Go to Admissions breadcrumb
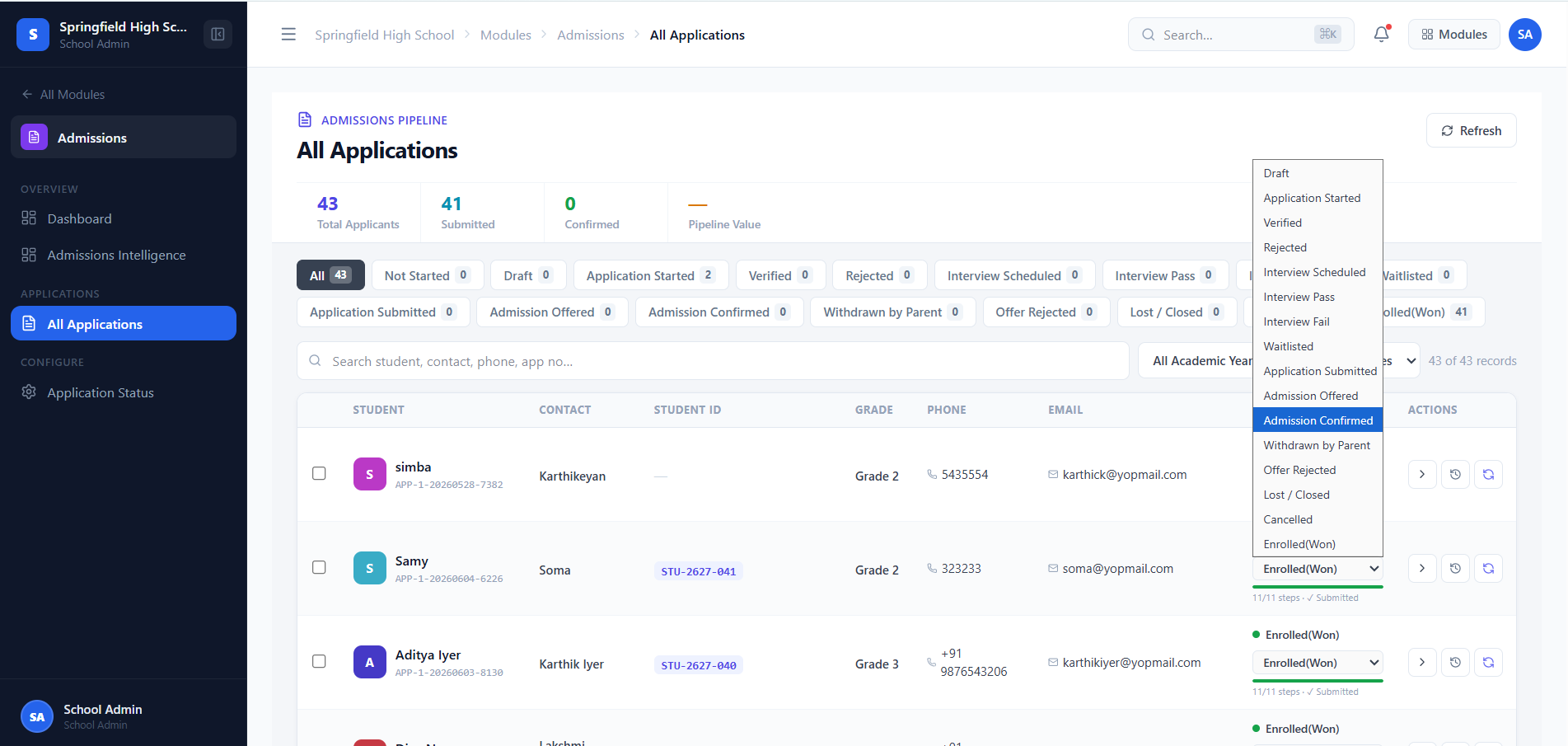1568x746 pixels. tap(590, 35)
